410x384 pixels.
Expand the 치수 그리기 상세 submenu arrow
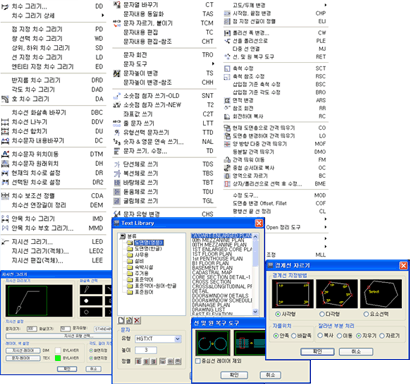pos(102,15)
